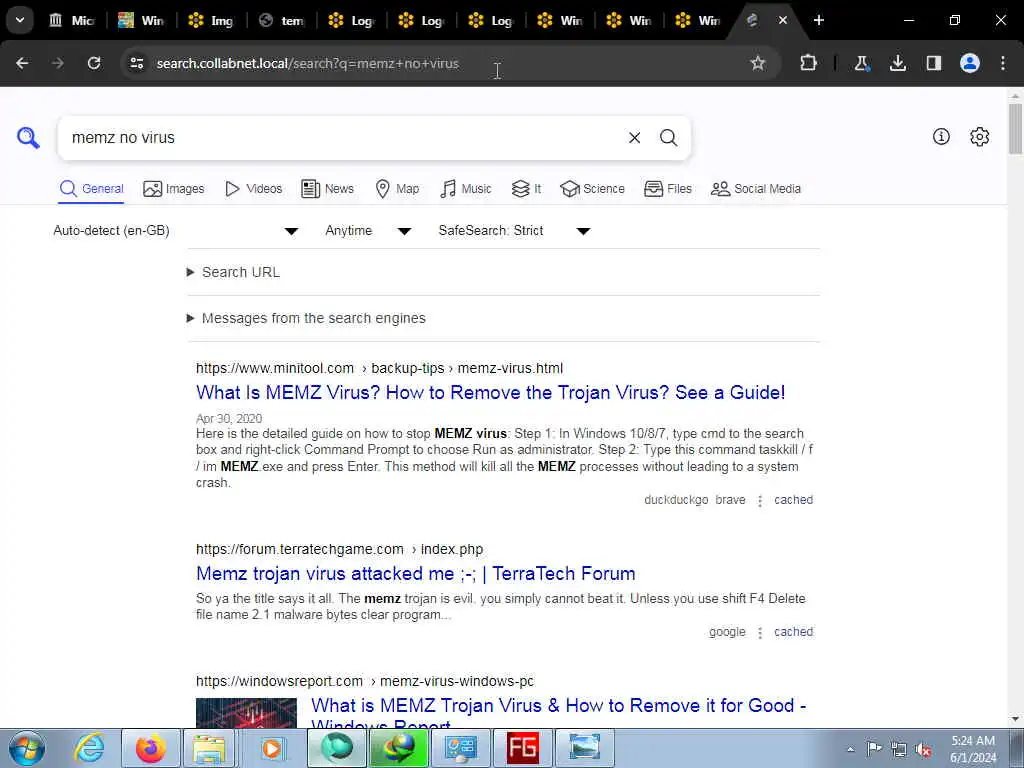Open the SafeSearch: Strict dropdown
The height and width of the screenshot is (768, 1024).
coord(515,231)
